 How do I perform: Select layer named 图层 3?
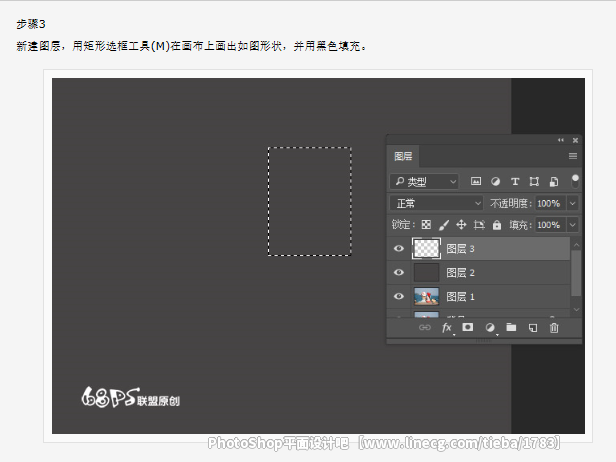[460, 249]
